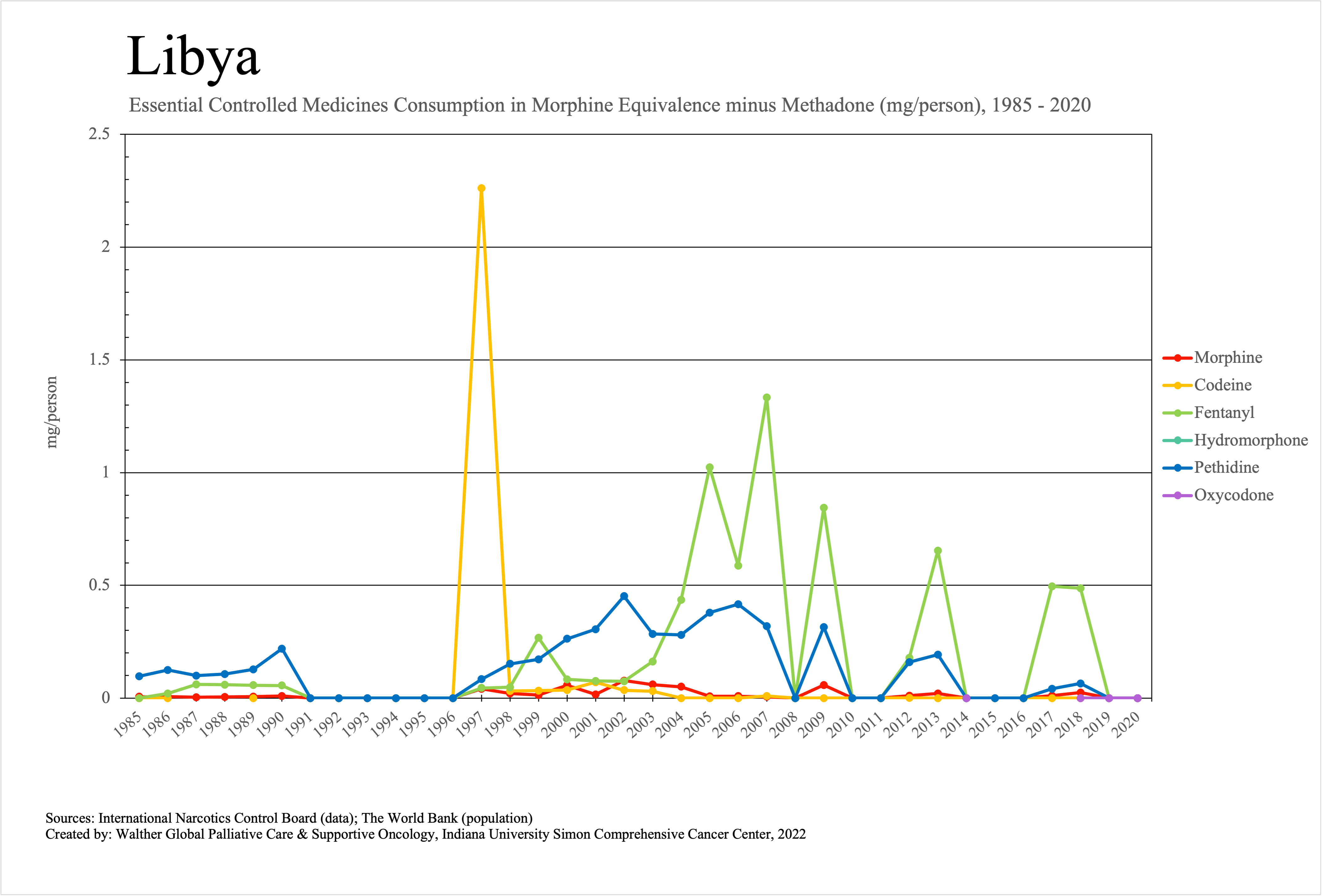Click the Libya chart title

pos(193,57)
